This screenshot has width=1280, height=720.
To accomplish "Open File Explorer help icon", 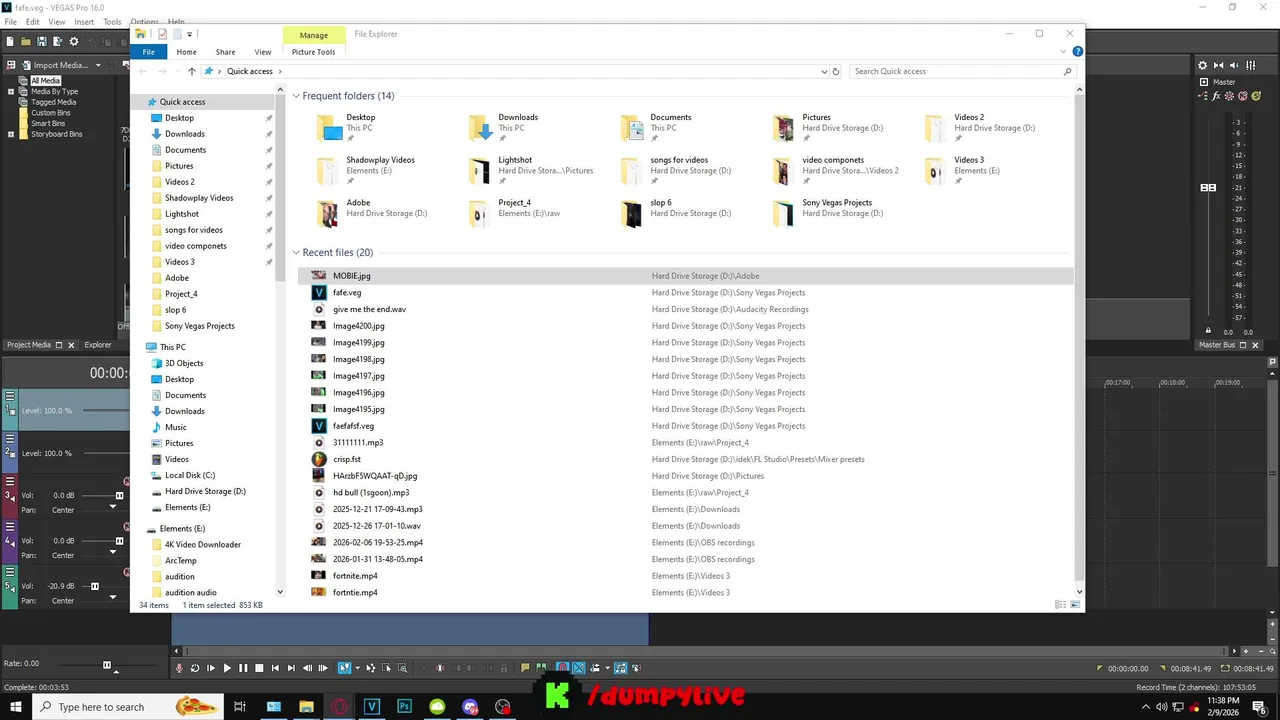I will 1077,52.
